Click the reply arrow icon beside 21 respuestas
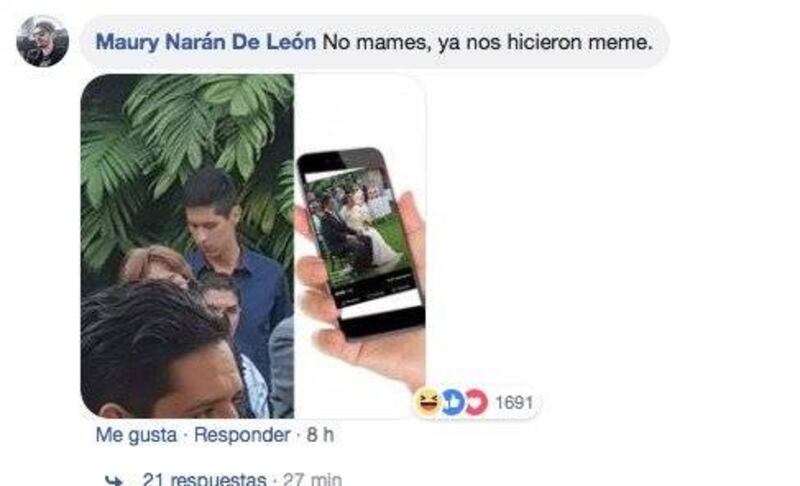Viewport: 800px width, 486px height. (113, 480)
